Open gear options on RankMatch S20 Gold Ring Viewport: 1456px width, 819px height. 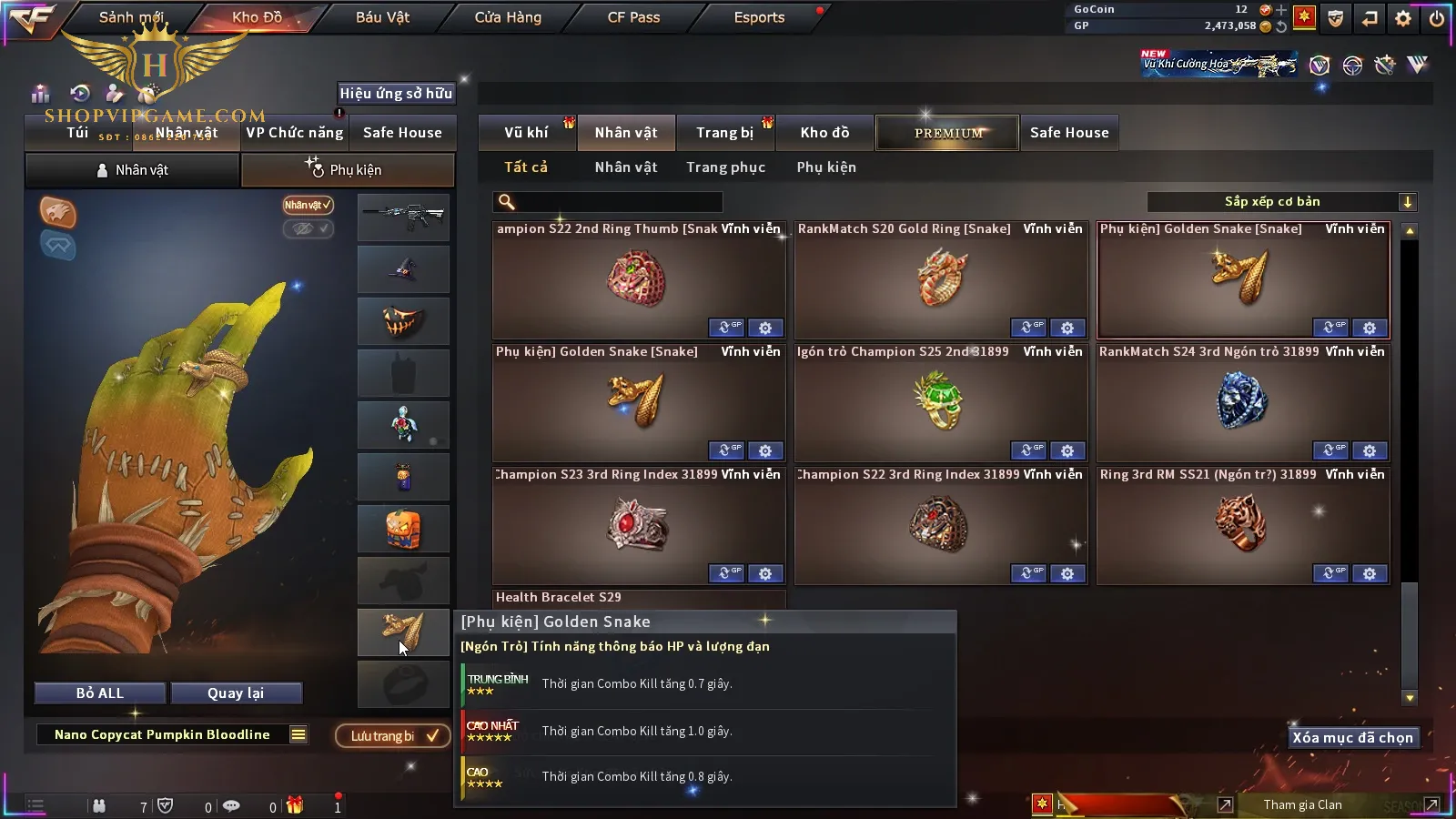[1067, 328]
